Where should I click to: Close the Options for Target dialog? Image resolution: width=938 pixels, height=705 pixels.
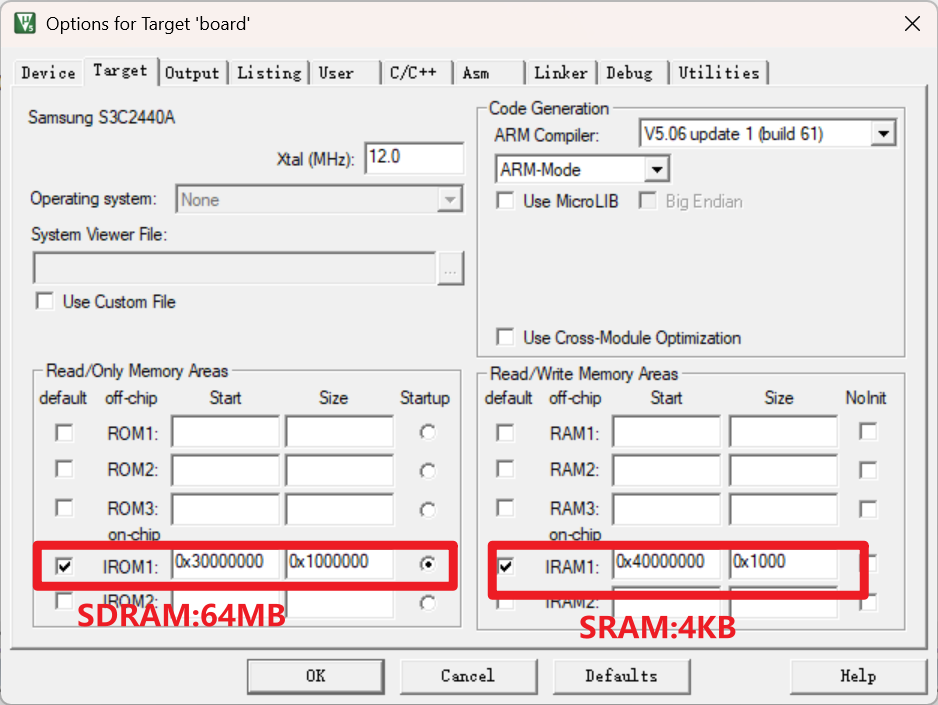[x=912, y=24]
